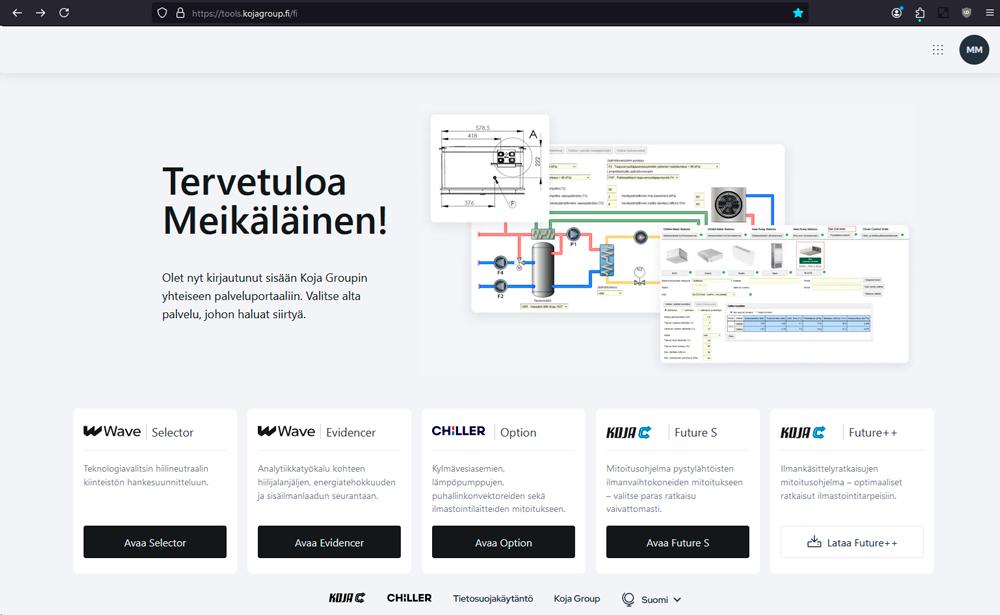Launch the tool via Avaa Option button

pos(503,542)
